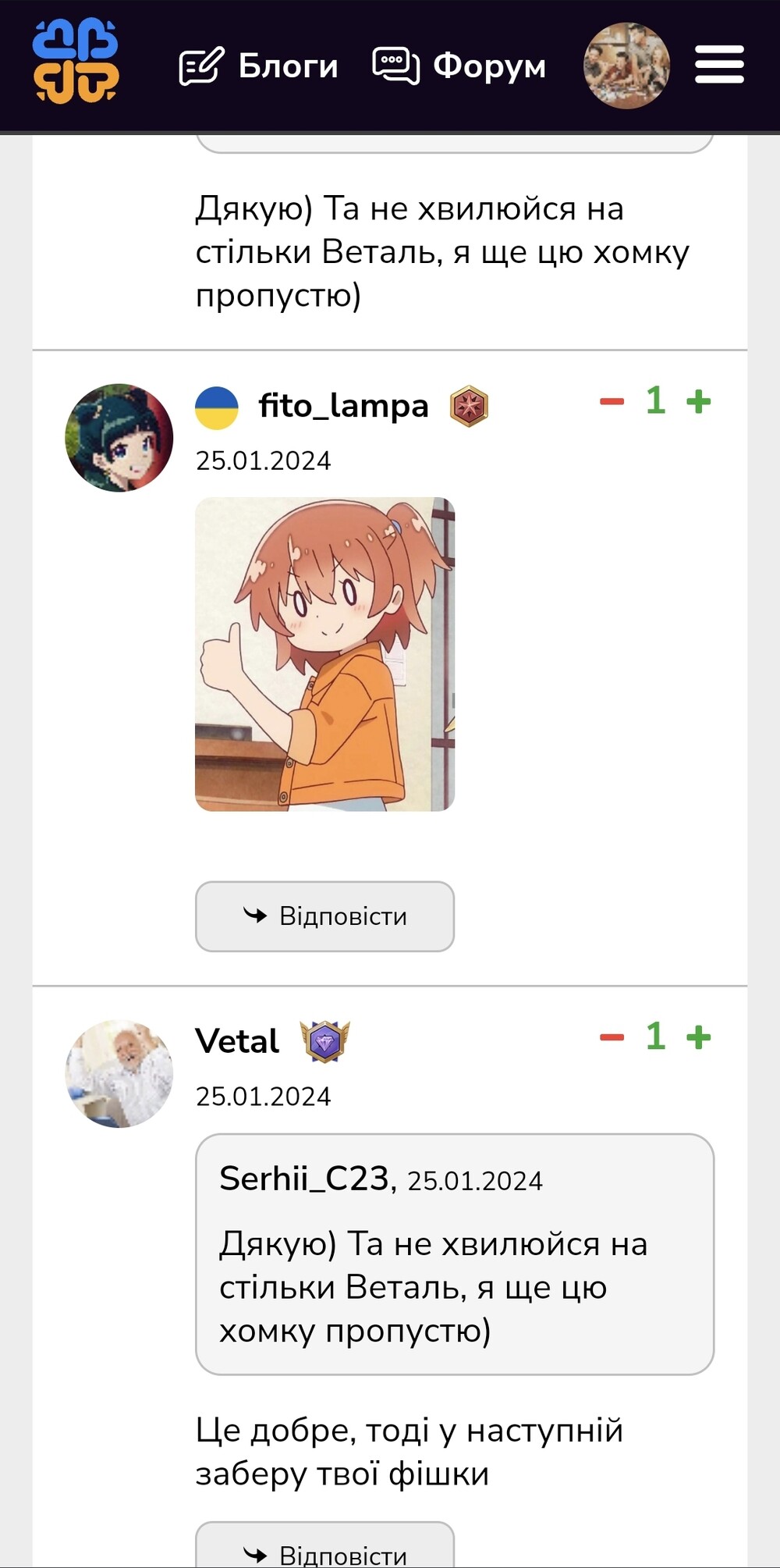Screen dimensions: 780x1568
Task: Open the fito_lampa username link
Action: (x=344, y=406)
